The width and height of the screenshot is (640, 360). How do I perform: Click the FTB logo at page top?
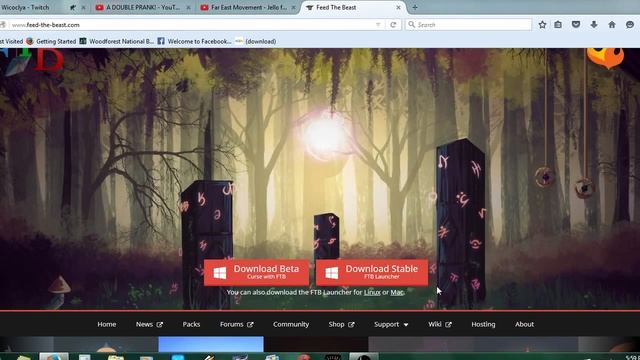click(x=31, y=61)
